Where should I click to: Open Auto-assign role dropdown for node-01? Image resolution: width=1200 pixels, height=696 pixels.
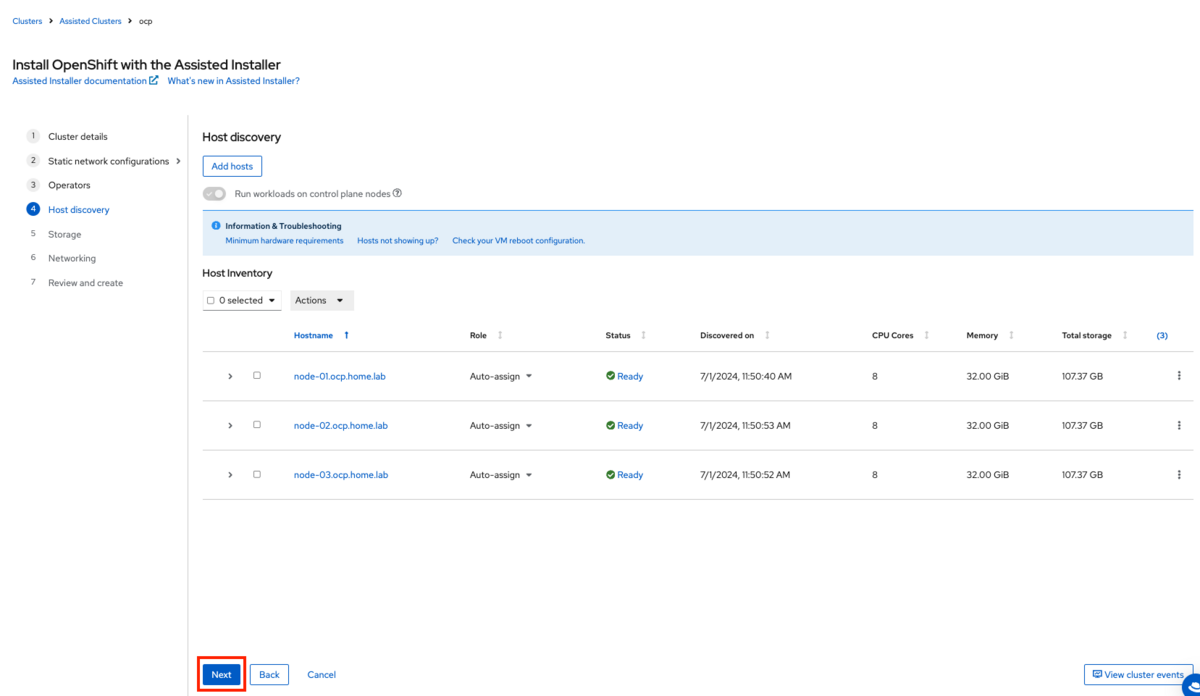tap(501, 376)
